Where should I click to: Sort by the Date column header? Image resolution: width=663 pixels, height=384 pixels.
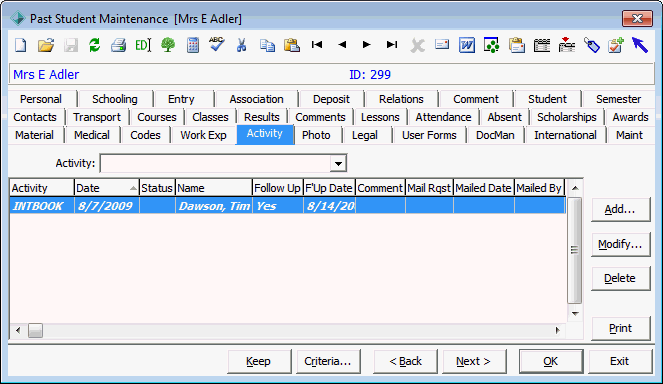(107, 188)
